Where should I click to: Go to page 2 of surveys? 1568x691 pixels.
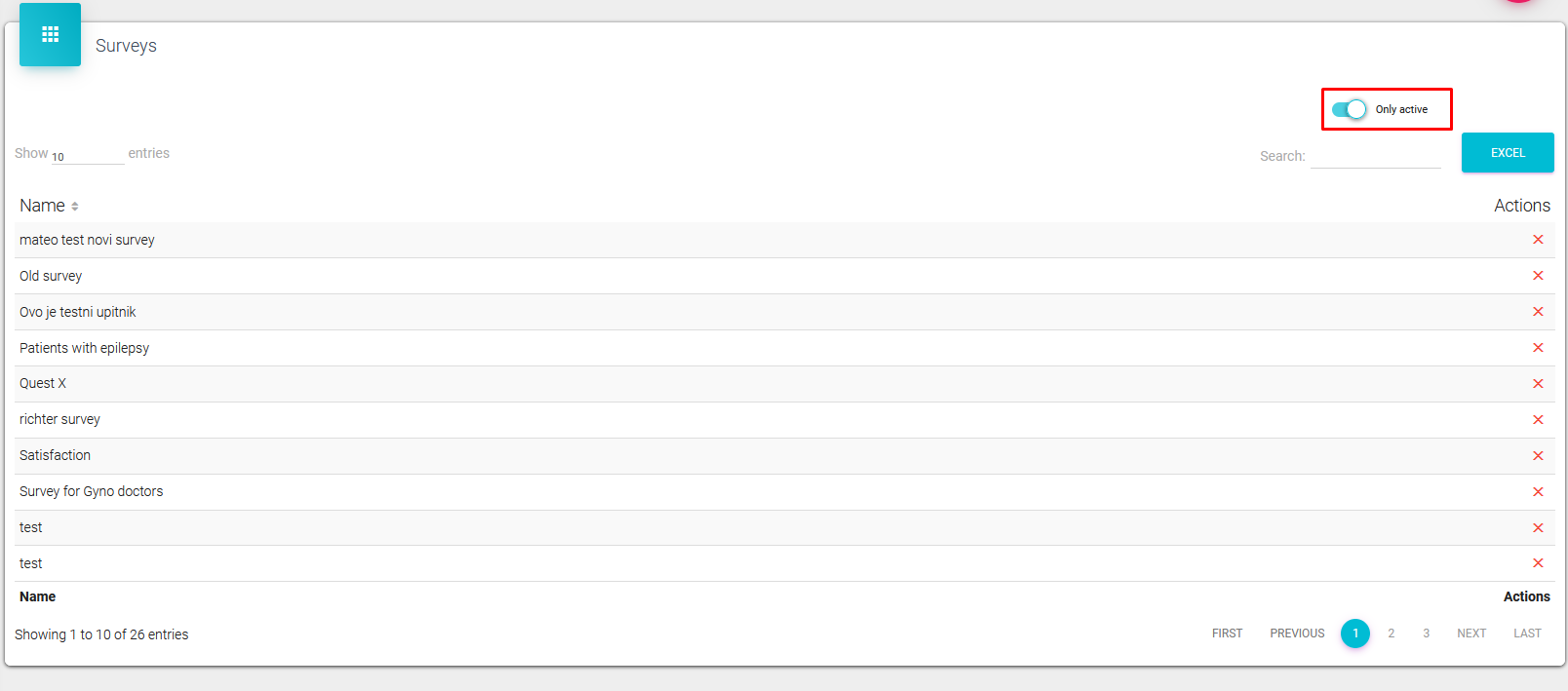click(x=1391, y=633)
